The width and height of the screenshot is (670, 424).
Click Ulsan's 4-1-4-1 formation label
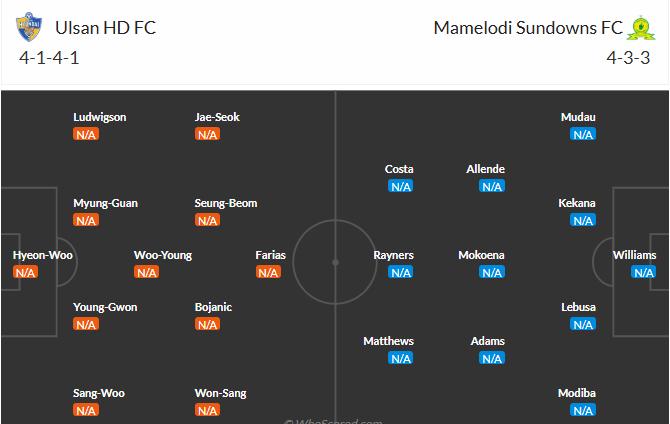point(49,58)
